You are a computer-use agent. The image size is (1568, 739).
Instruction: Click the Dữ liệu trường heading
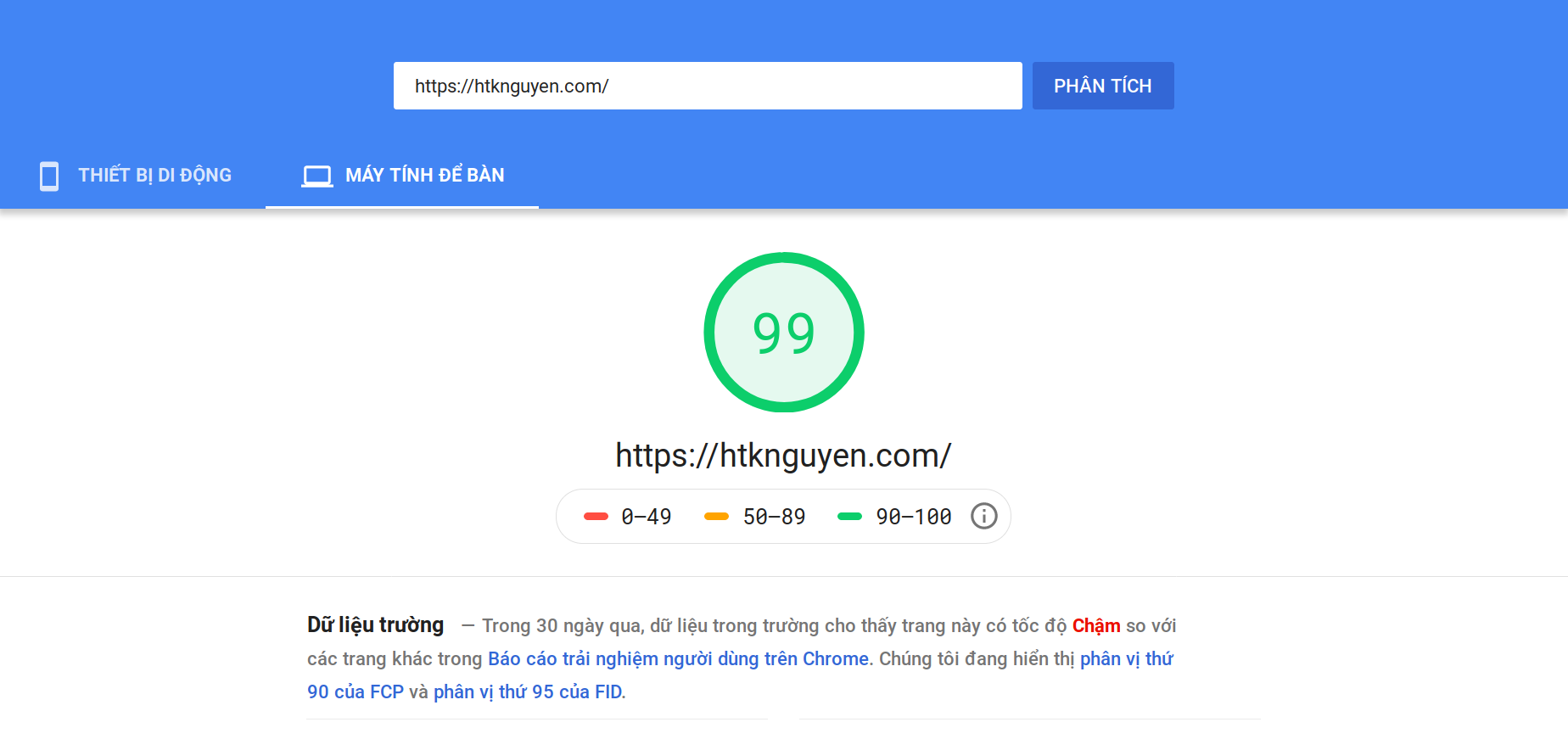375,625
